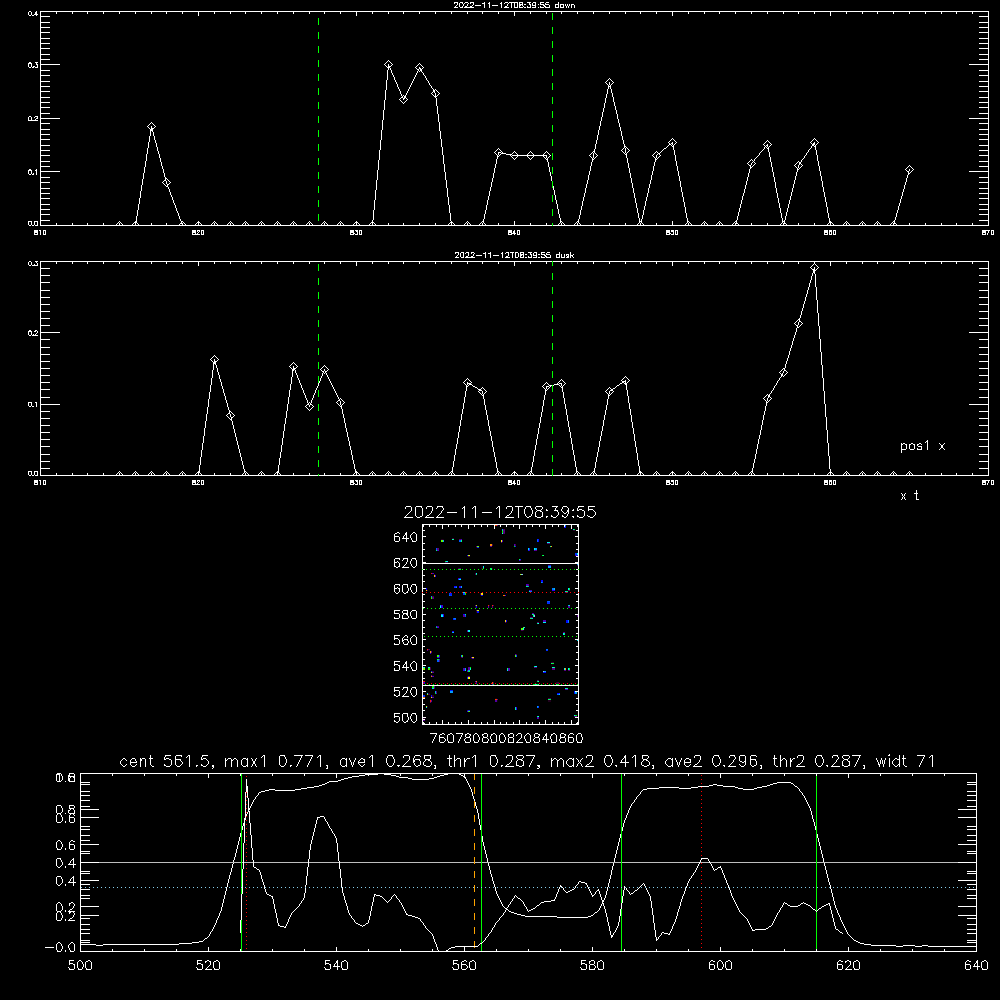
Task: Select the "max1 0.771" value in the header
Action: [276, 761]
